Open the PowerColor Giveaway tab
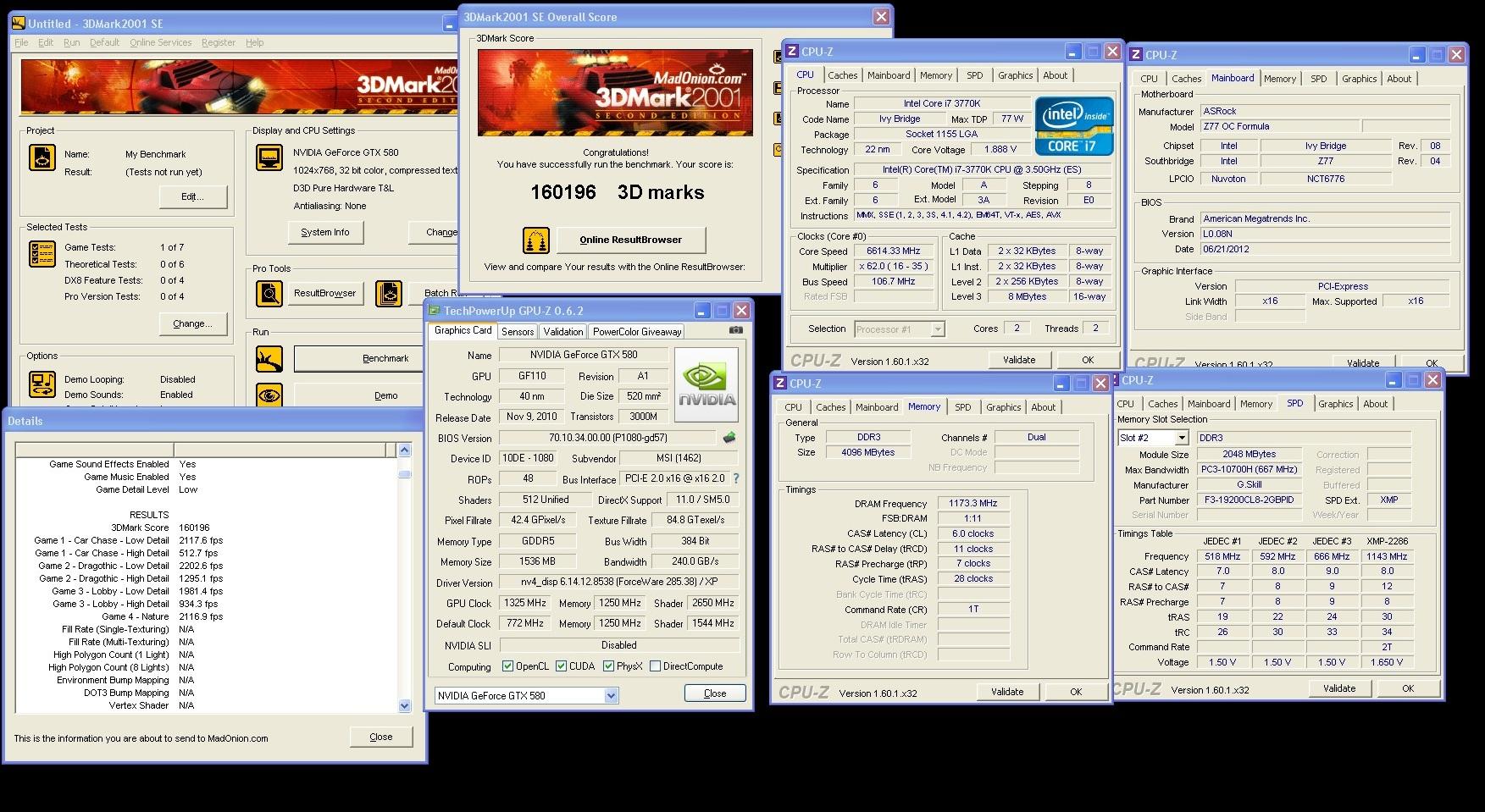 pos(637,332)
